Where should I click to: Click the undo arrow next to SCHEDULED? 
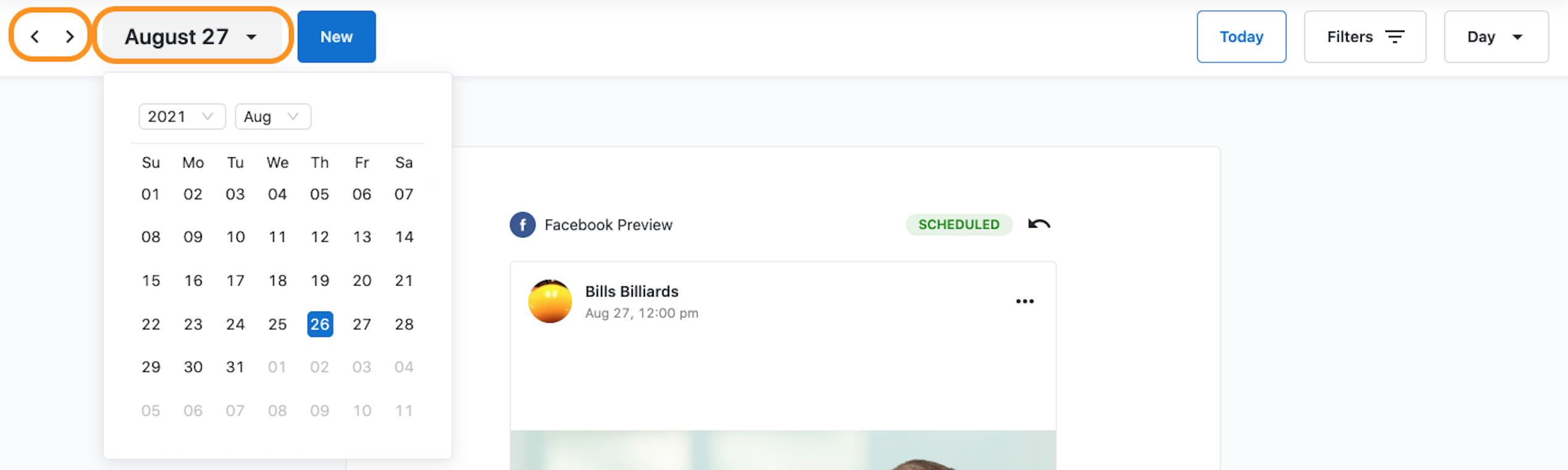pyautogui.click(x=1039, y=224)
